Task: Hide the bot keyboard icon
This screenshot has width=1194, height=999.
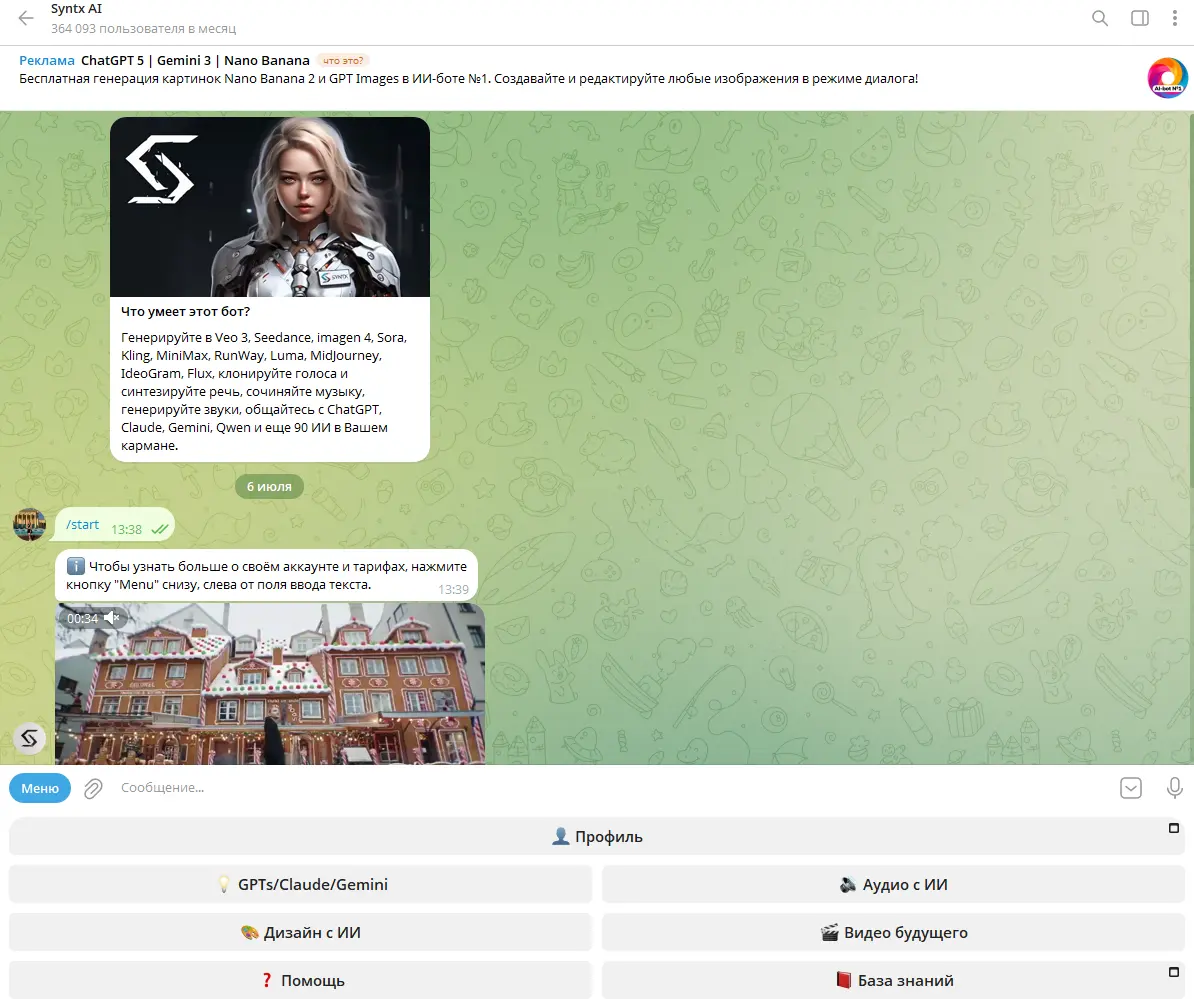Action: (1131, 788)
